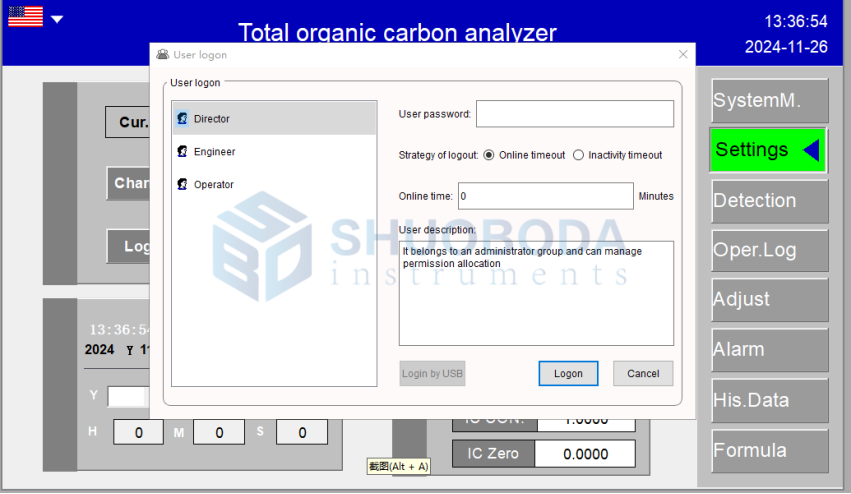Focus the User password field
The width and height of the screenshot is (851, 494).
click(575, 113)
